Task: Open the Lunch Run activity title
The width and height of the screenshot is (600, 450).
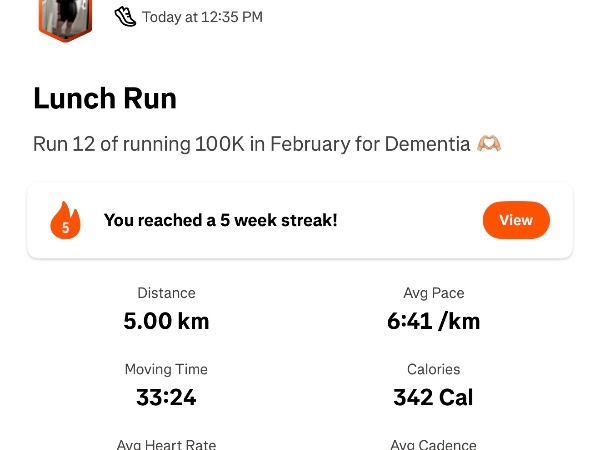Action: click(x=105, y=99)
